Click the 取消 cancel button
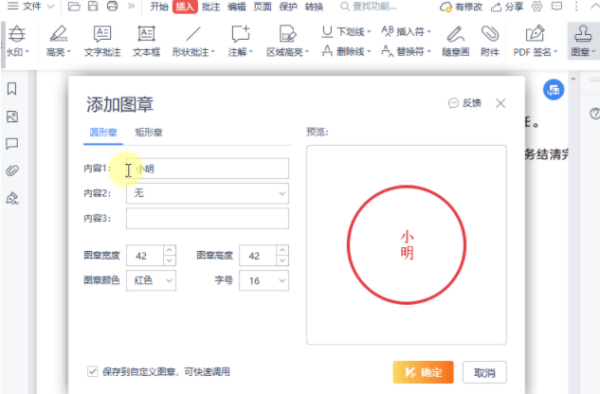The image size is (600, 394). click(x=484, y=372)
